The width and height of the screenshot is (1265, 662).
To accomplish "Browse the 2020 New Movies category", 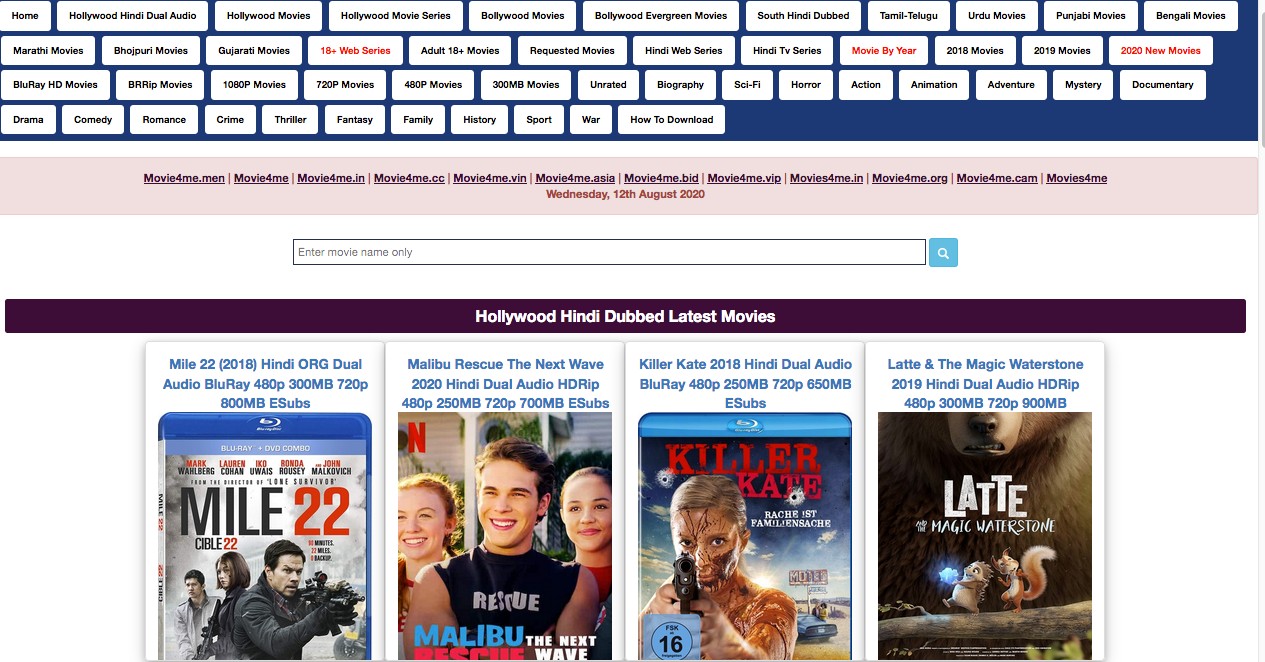I will click(x=1160, y=50).
